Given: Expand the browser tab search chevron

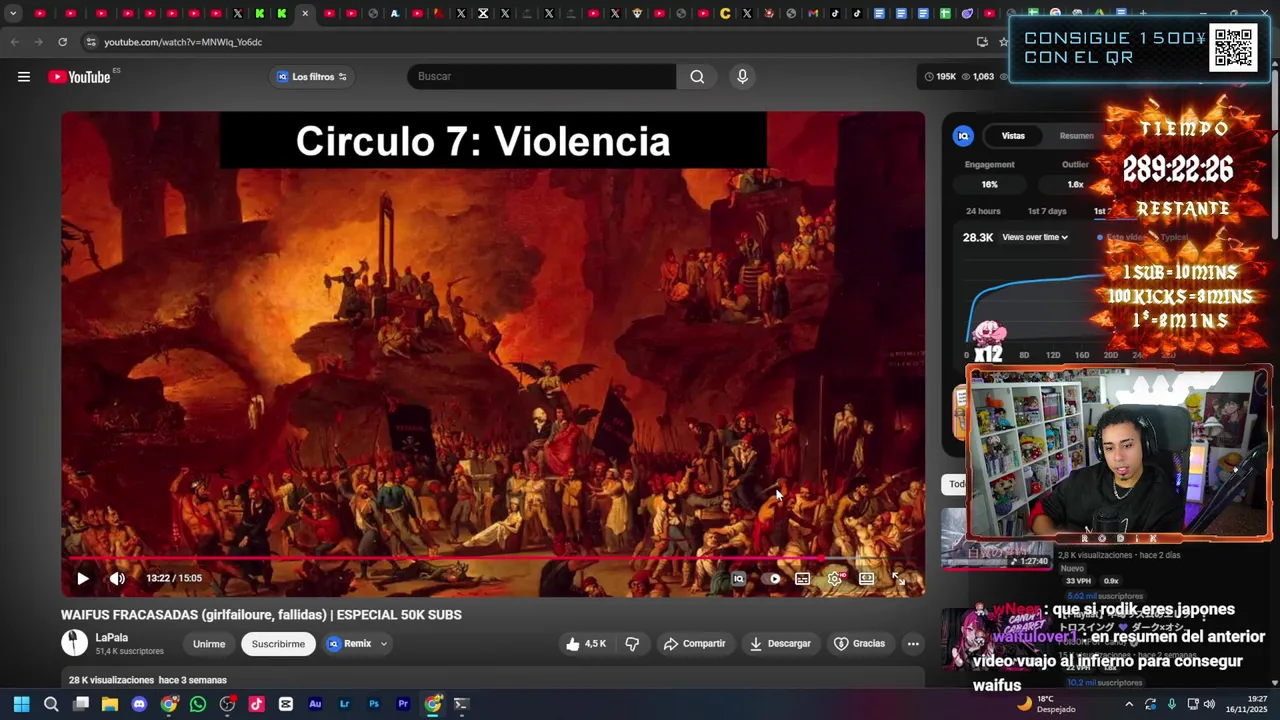Looking at the screenshot, I should pos(13,14).
